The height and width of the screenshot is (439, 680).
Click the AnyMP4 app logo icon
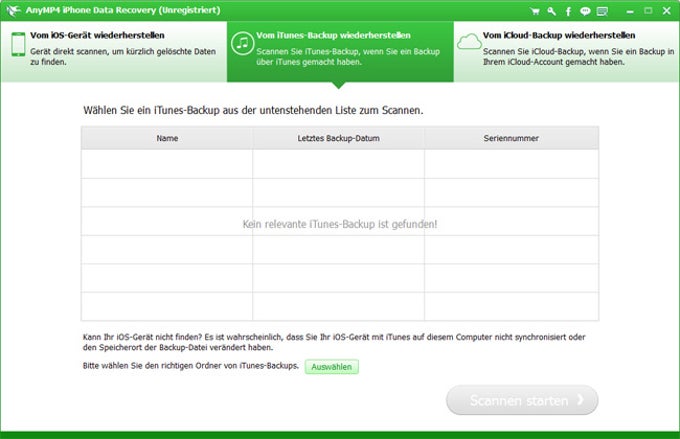(13, 10)
